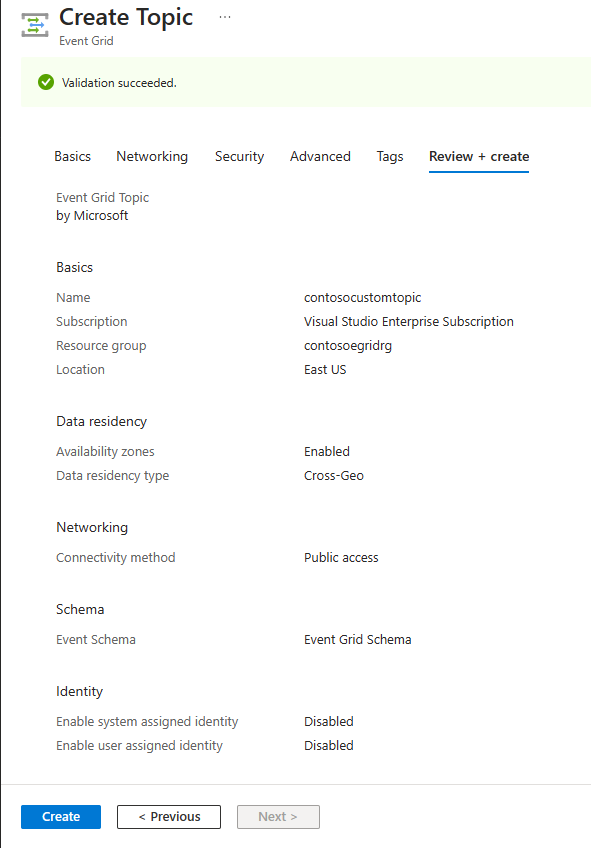Click the Validation succeeded message
591x848 pixels.
[119, 83]
